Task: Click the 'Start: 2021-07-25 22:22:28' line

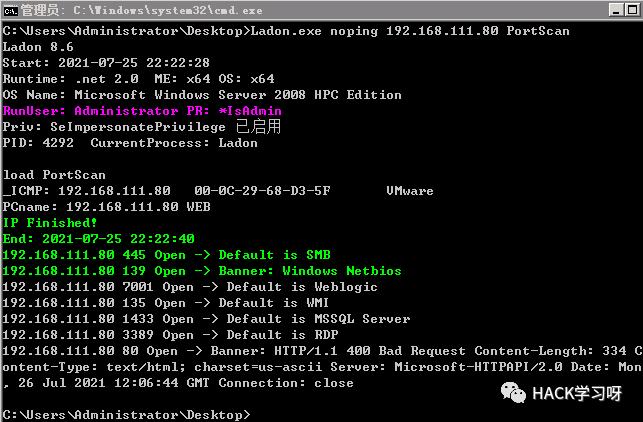Action: (x=106, y=63)
